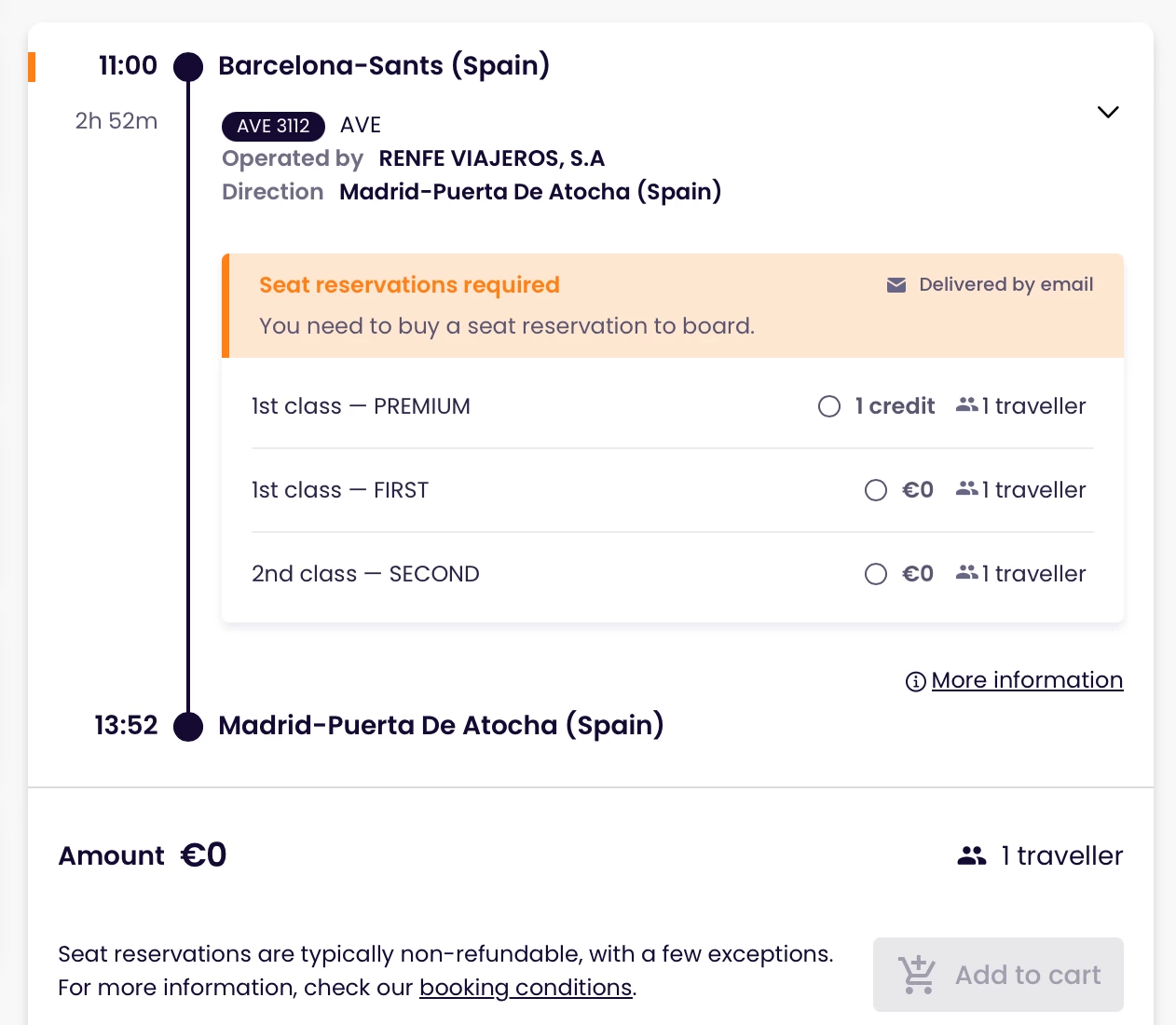This screenshot has width=1176, height=1025.
Task: Click the 1 credit price label
Action: point(895,406)
